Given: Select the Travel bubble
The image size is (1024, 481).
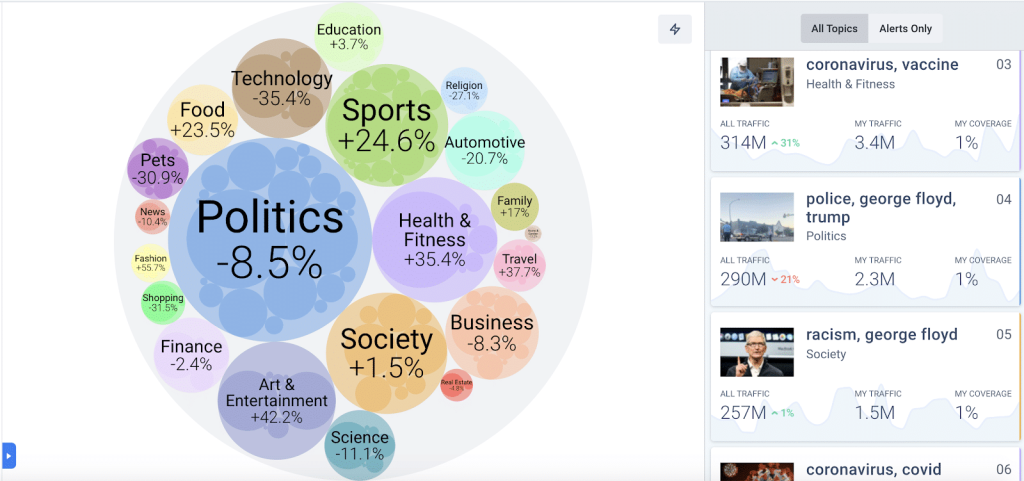Looking at the screenshot, I should point(519,265).
